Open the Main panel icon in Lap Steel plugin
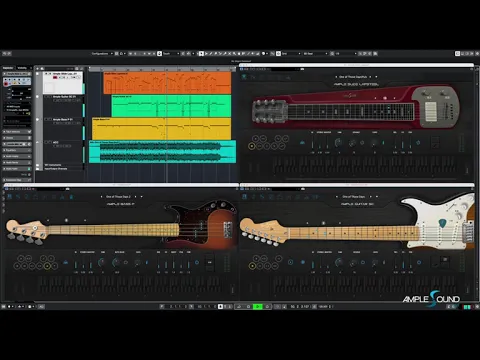Viewport: 480px width, 360px height. click(x=244, y=77)
